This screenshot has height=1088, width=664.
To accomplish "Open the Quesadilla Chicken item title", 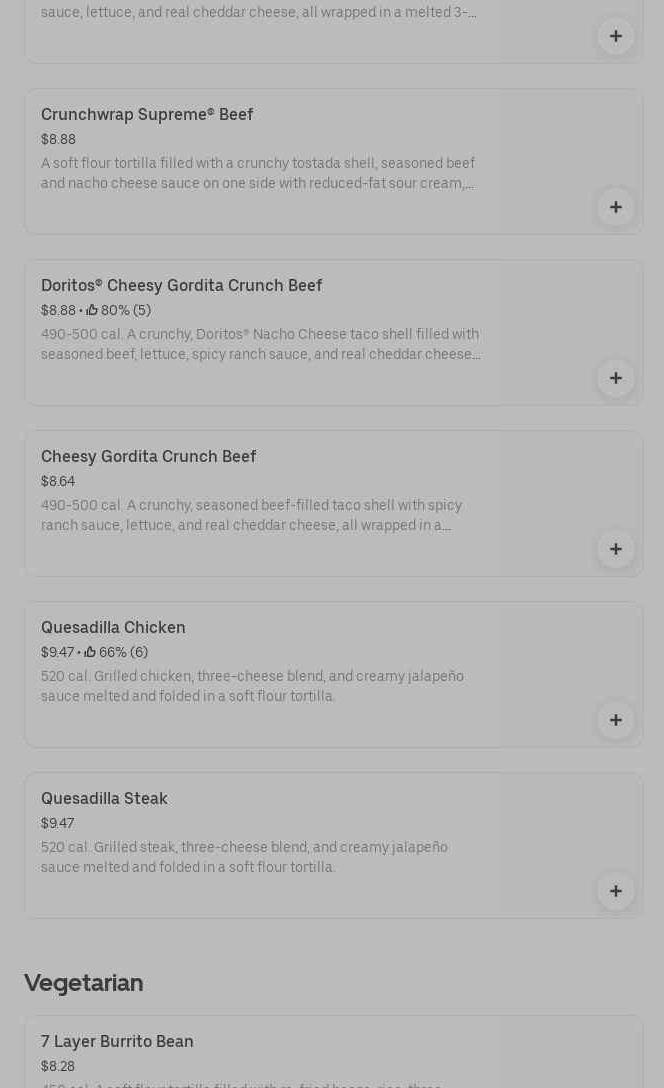I will (113, 627).
